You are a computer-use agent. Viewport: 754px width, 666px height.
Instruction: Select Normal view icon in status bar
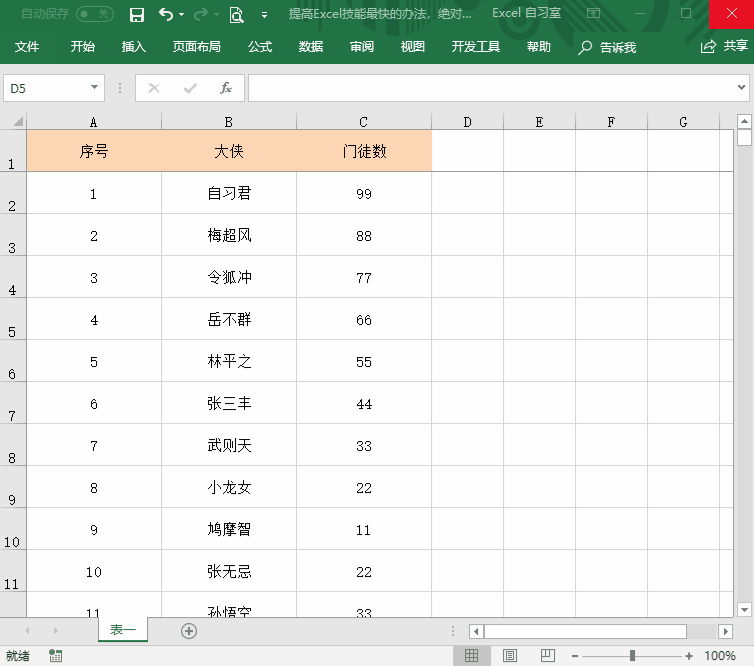click(x=472, y=656)
